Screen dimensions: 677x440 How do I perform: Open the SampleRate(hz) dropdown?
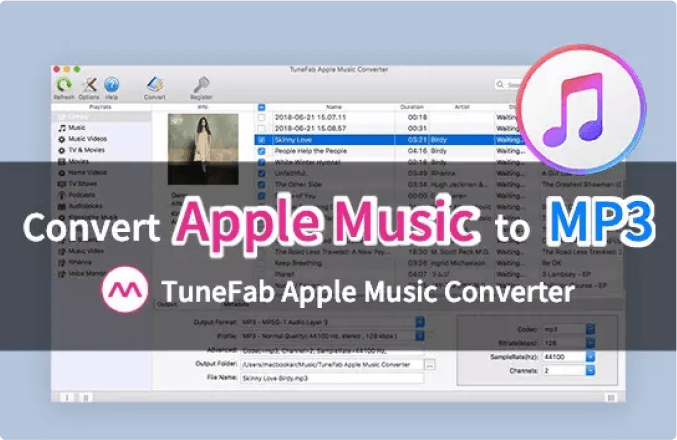590,357
